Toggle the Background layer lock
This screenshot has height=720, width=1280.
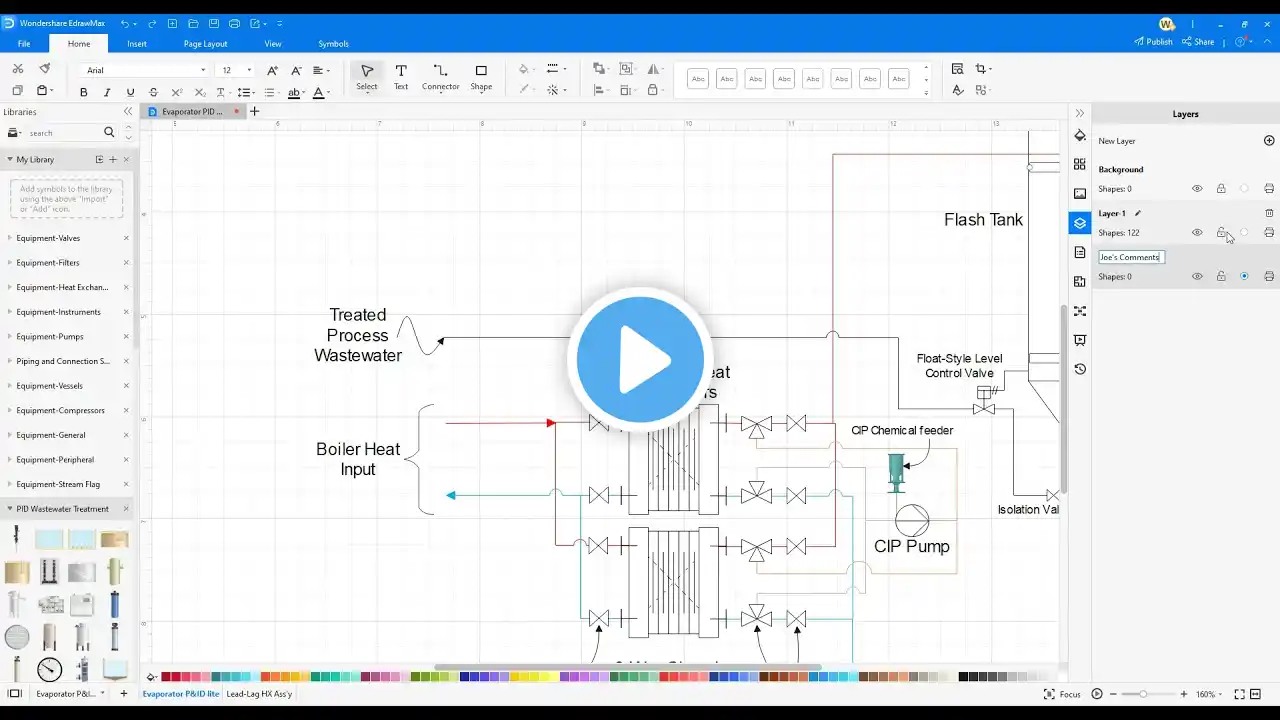point(1221,189)
